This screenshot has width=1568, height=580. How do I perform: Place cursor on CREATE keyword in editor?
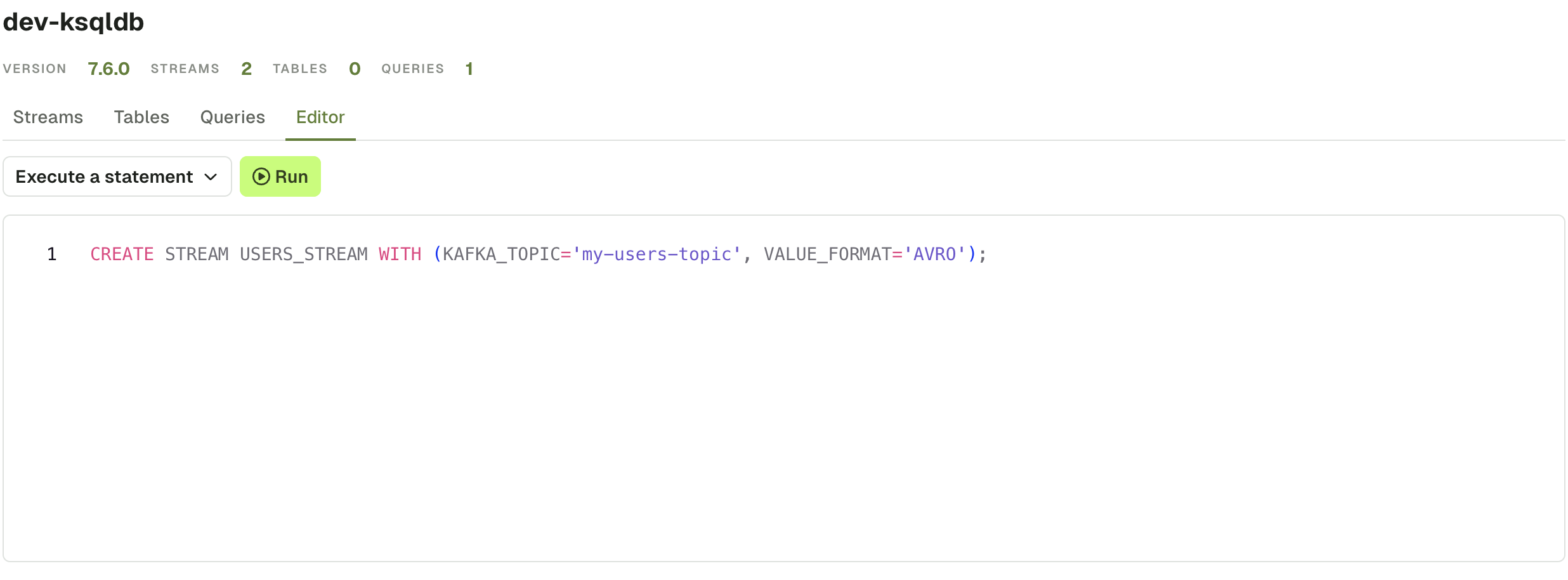[x=122, y=254]
